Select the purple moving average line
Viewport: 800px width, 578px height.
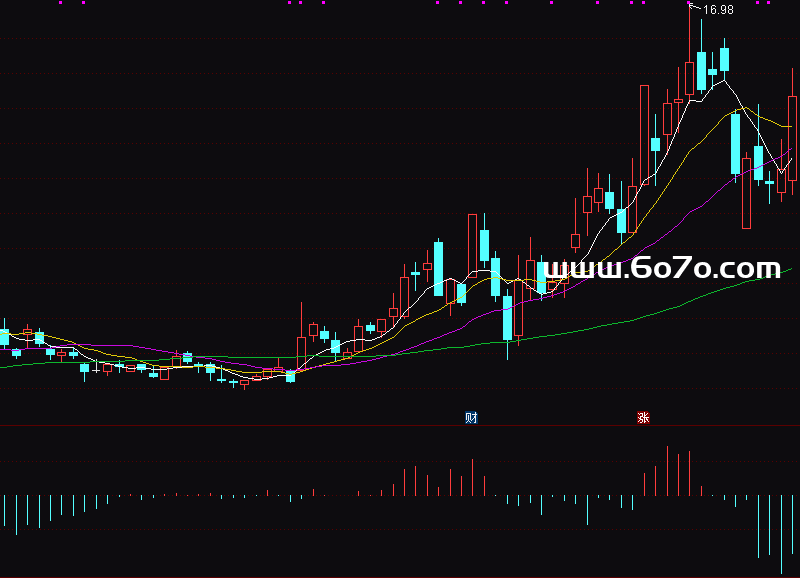[700, 198]
